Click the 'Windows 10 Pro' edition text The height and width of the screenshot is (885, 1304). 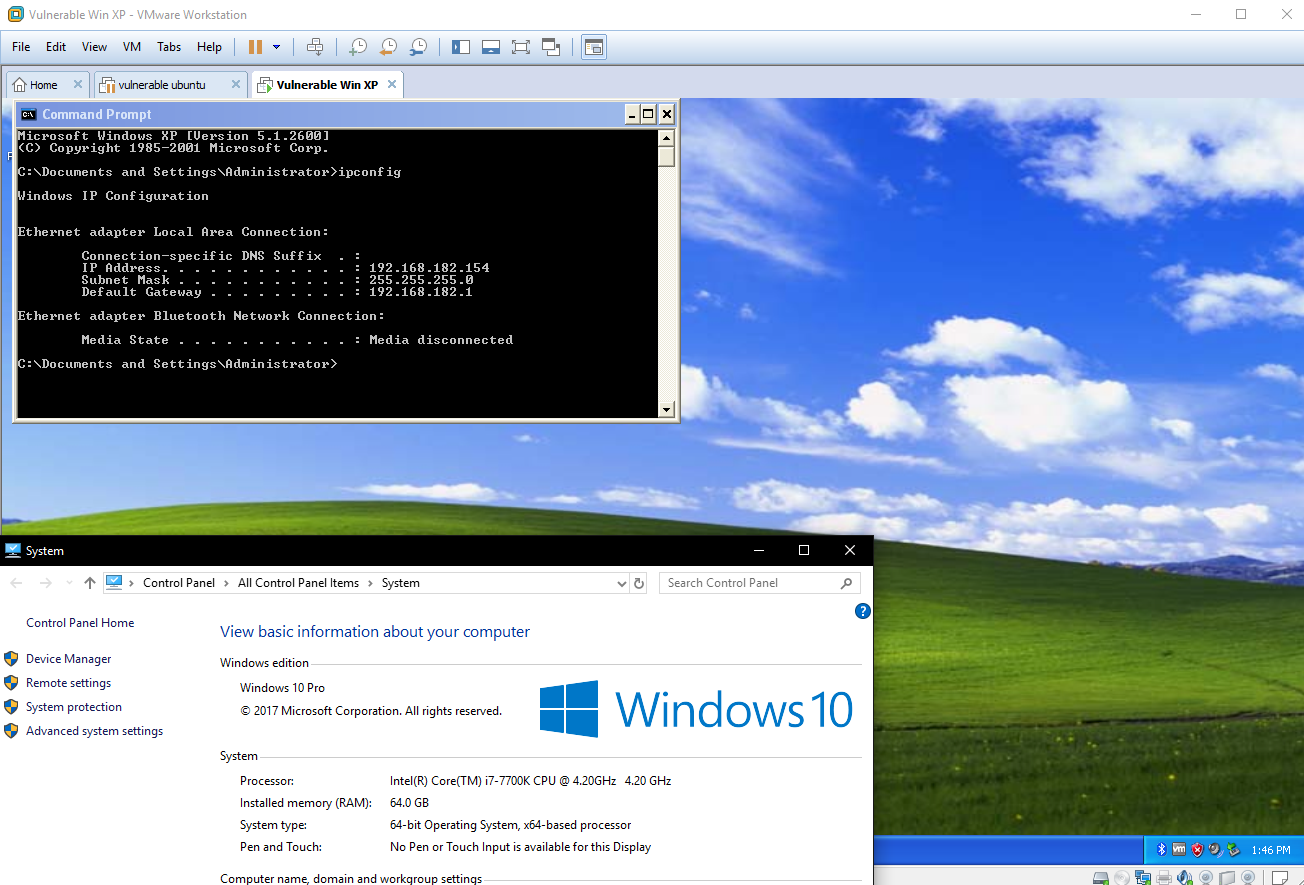(282, 688)
